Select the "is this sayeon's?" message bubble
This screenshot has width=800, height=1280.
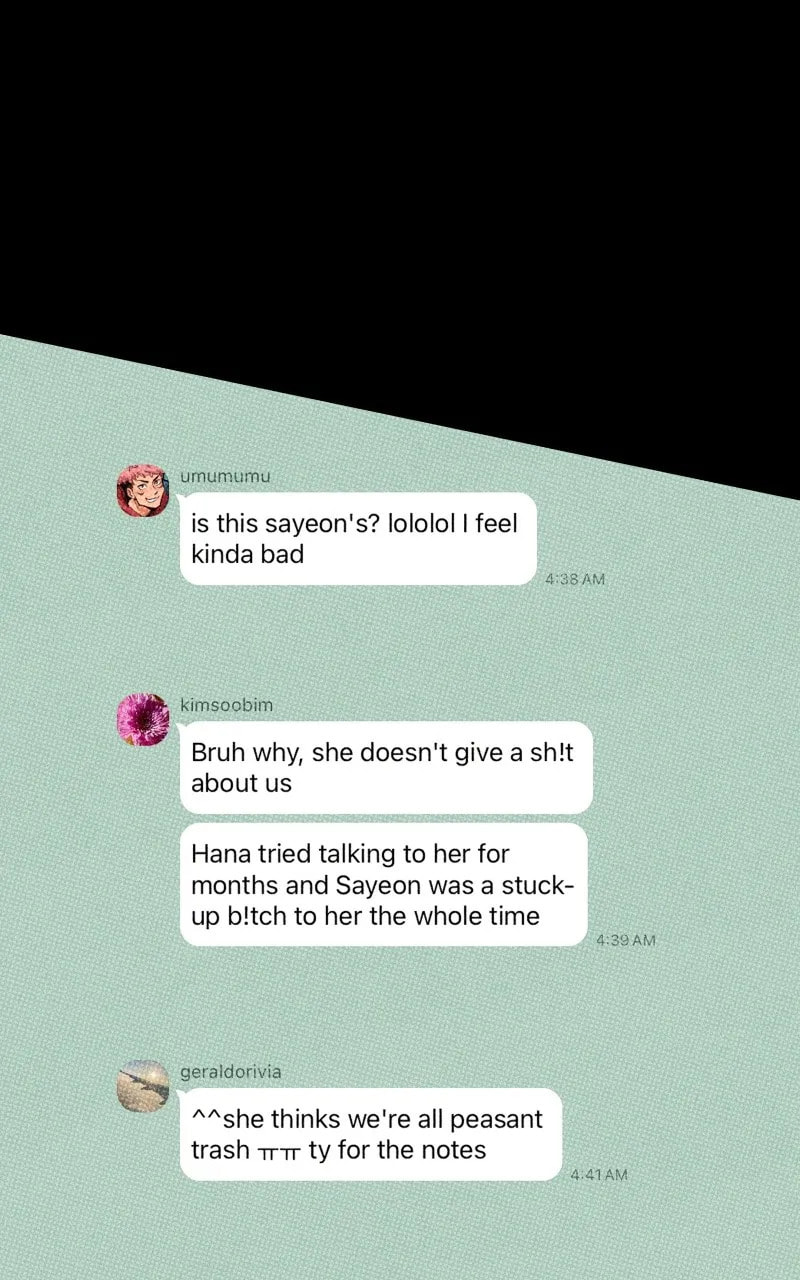pyautogui.click(x=358, y=539)
